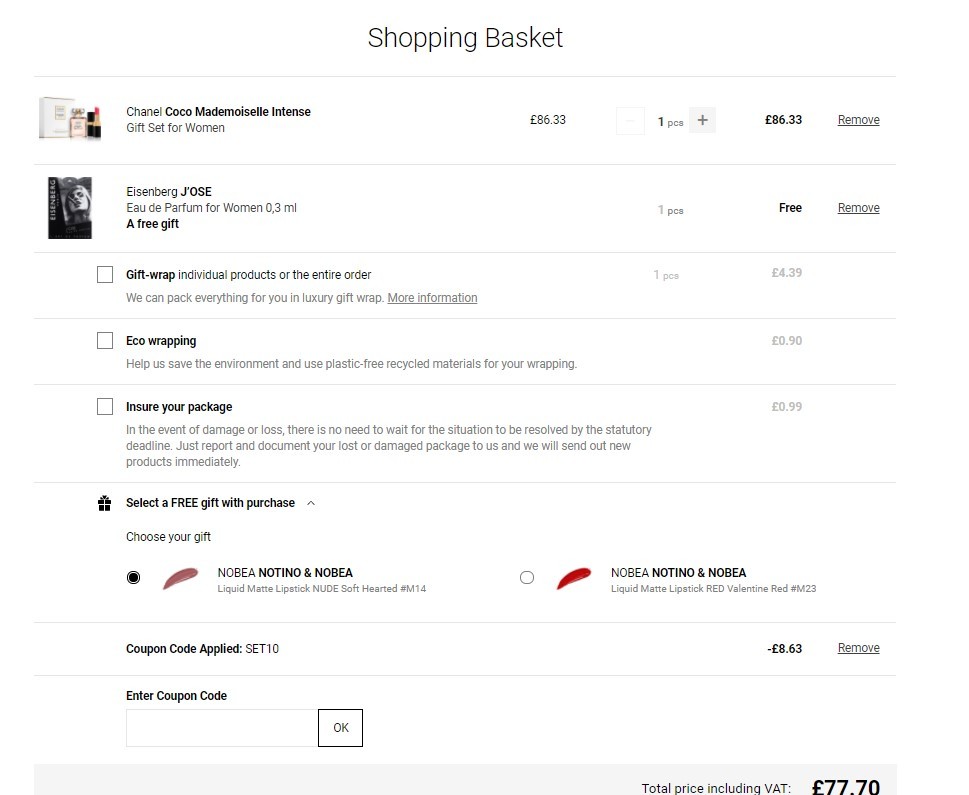Tick the Eco wrapping checkbox
Screen dimensions: 969x795
click(x=105, y=341)
